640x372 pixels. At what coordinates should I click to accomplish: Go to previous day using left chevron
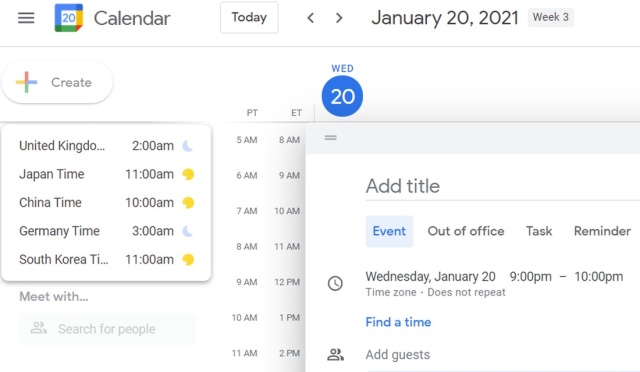click(x=311, y=18)
